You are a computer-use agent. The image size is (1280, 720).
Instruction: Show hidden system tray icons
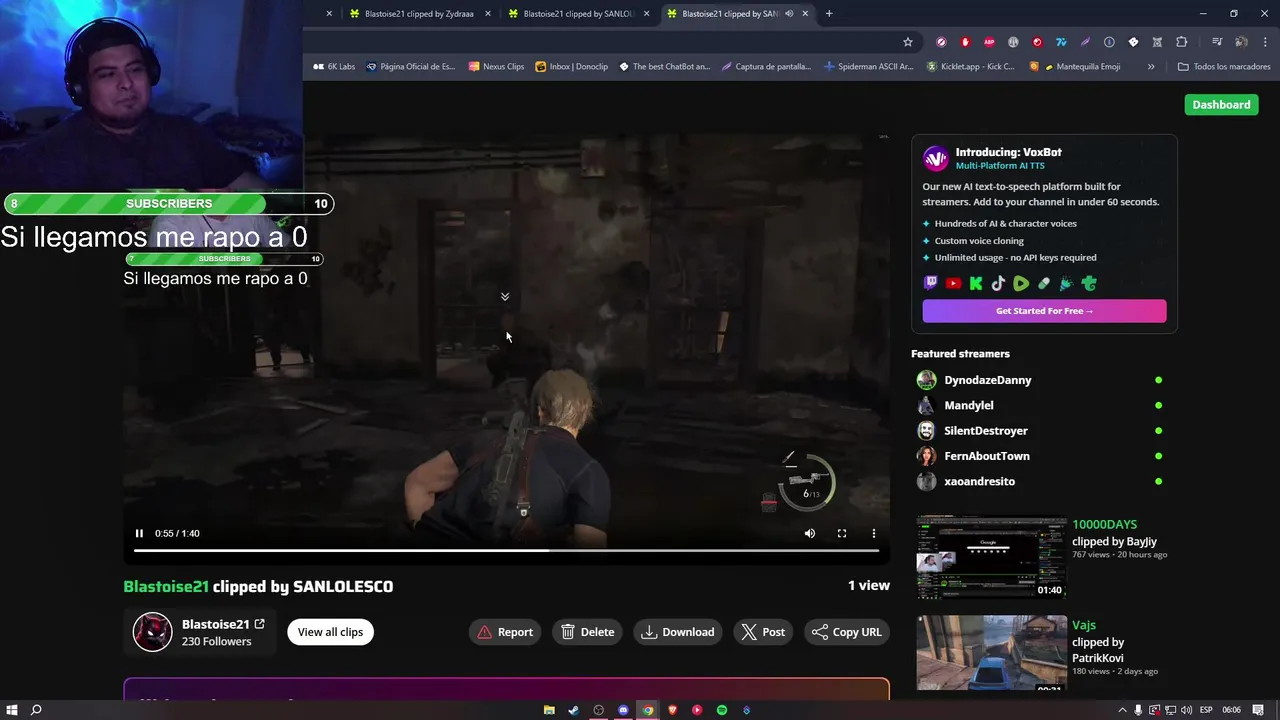coord(1122,710)
